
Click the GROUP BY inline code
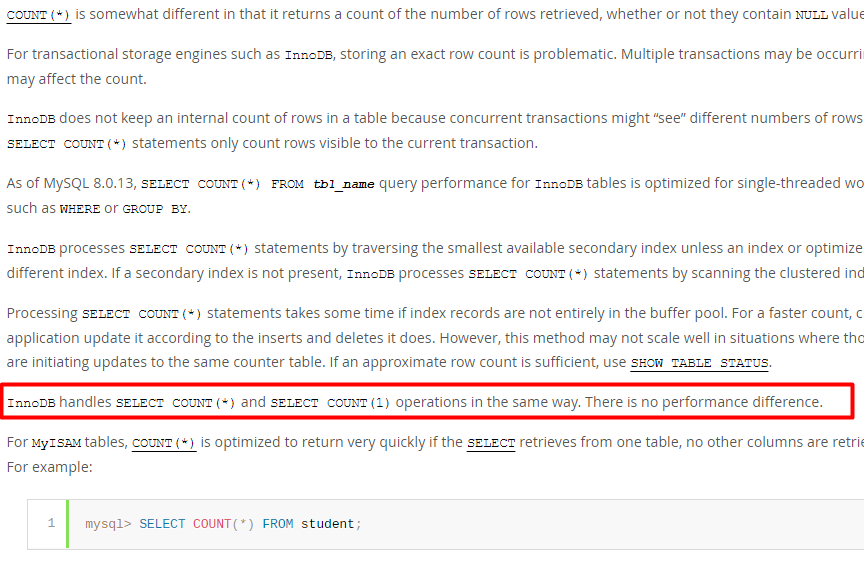tap(155, 209)
